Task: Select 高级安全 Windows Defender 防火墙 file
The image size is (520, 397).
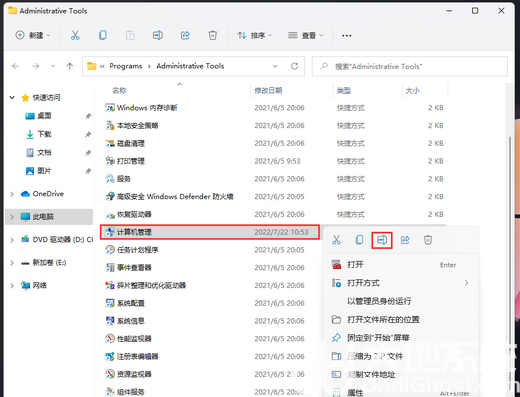Action: [175, 197]
